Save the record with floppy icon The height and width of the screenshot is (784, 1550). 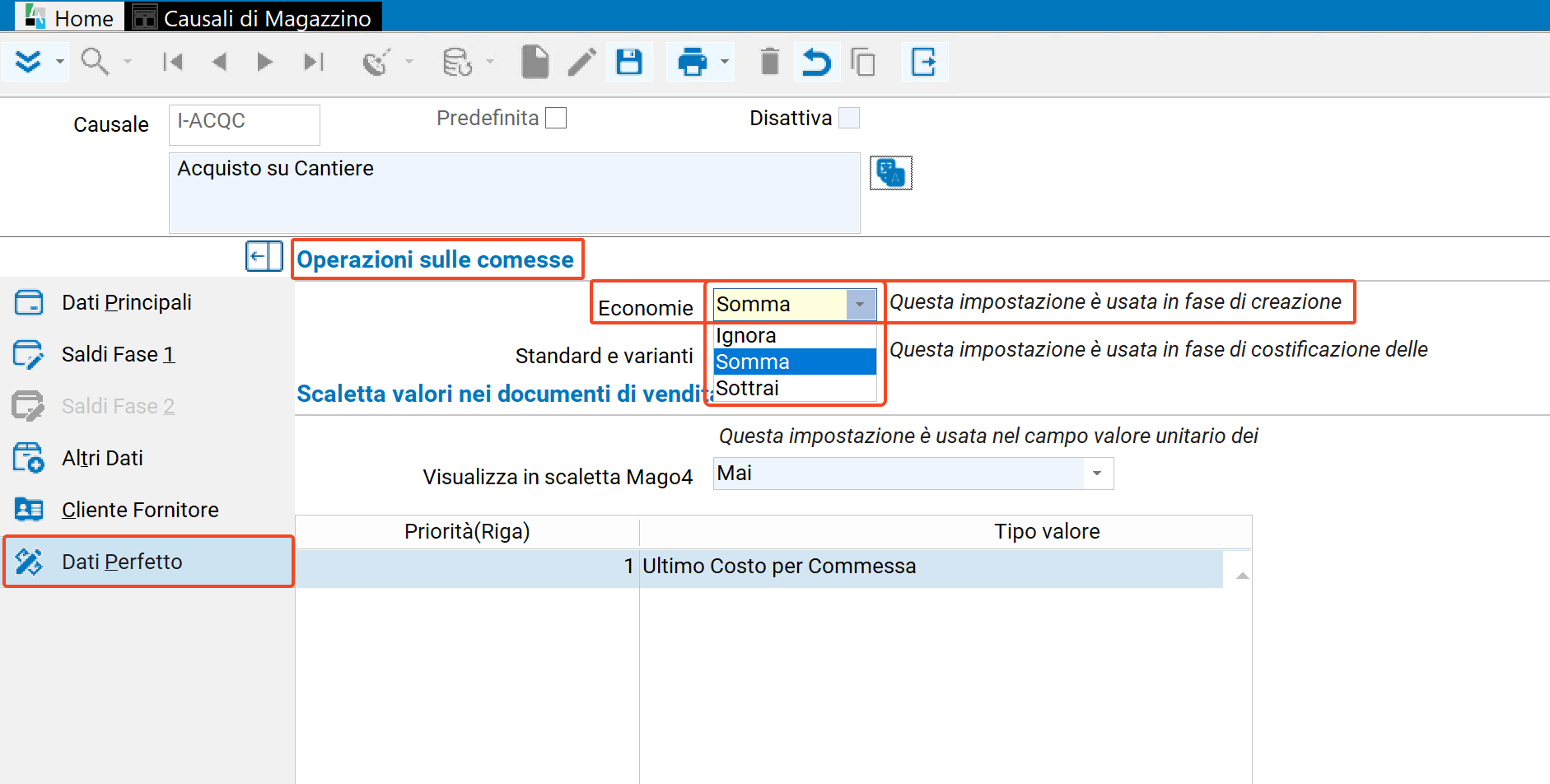point(629,62)
